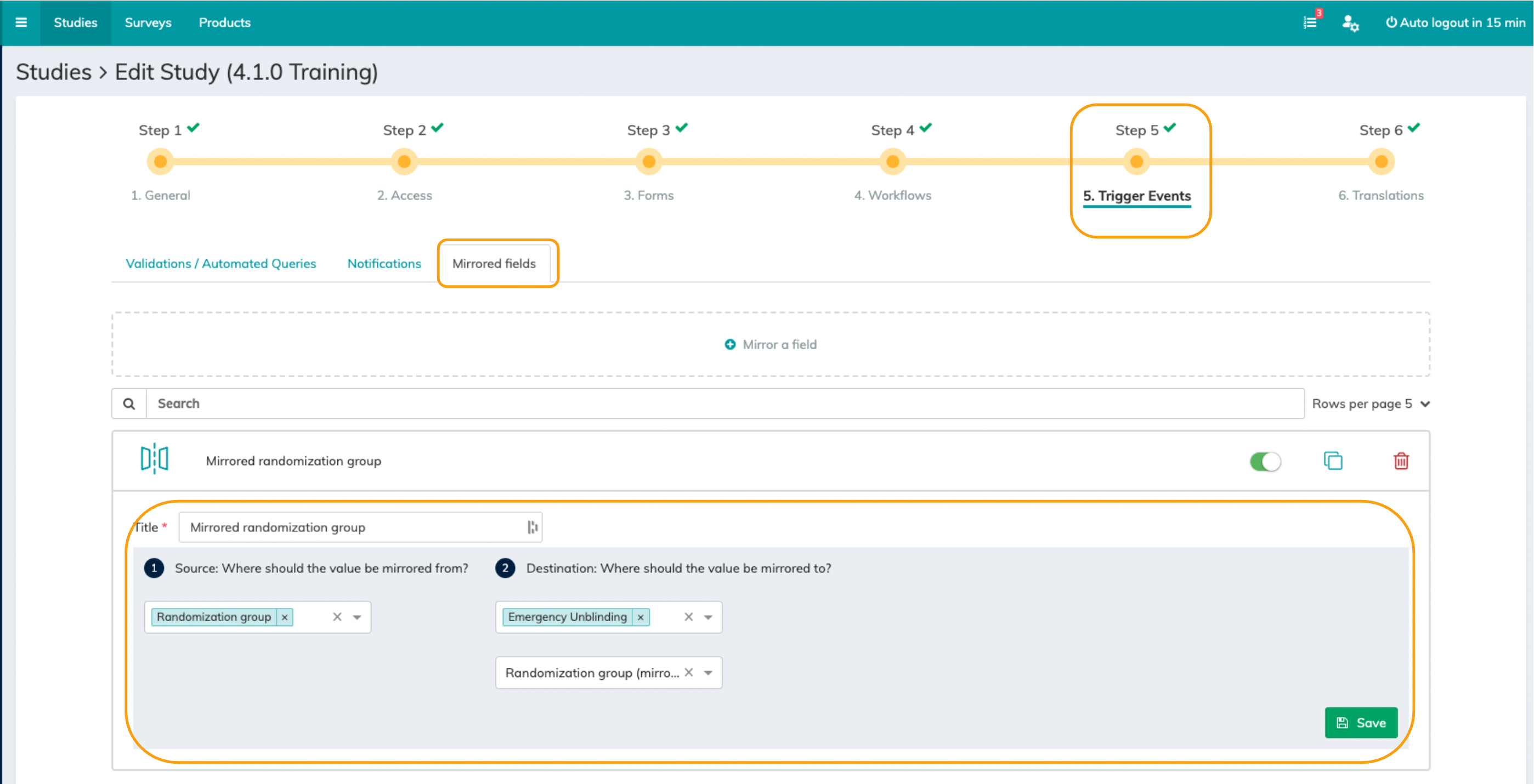The image size is (1534, 784).
Task: Open the user settings icon
Action: pyautogui.click(x=1349, y=22)
